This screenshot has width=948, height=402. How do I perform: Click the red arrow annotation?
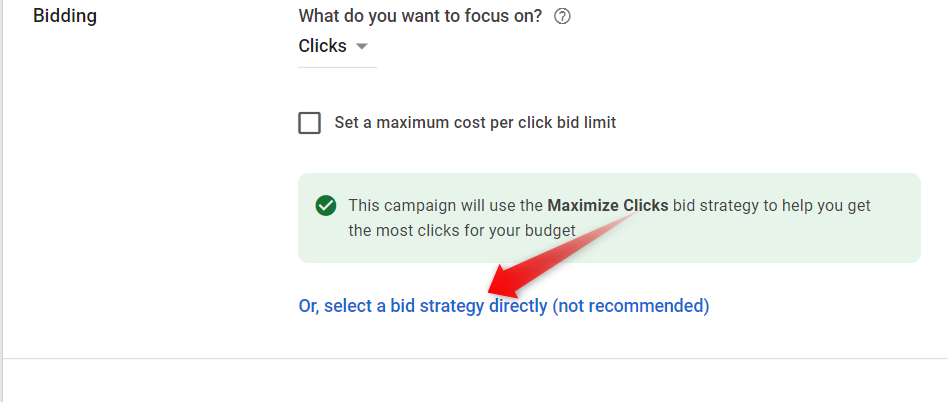[561, 256]
